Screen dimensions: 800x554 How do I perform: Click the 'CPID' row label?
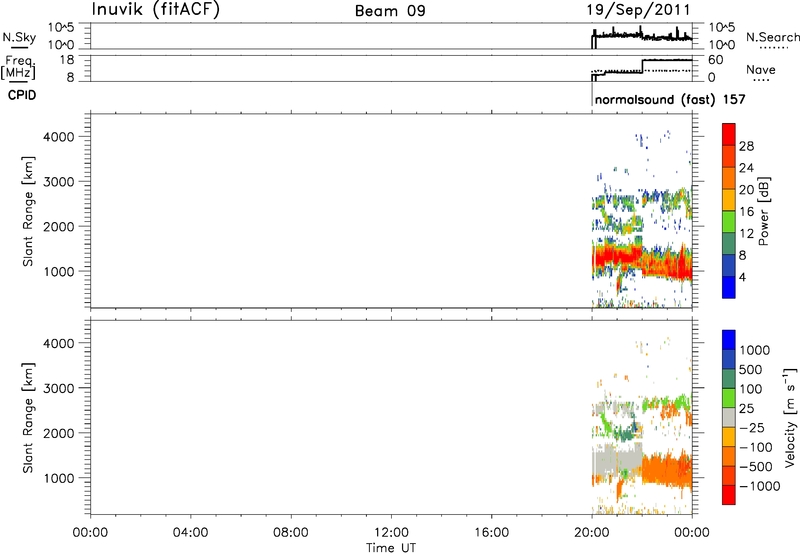click(x=22, y=95)
